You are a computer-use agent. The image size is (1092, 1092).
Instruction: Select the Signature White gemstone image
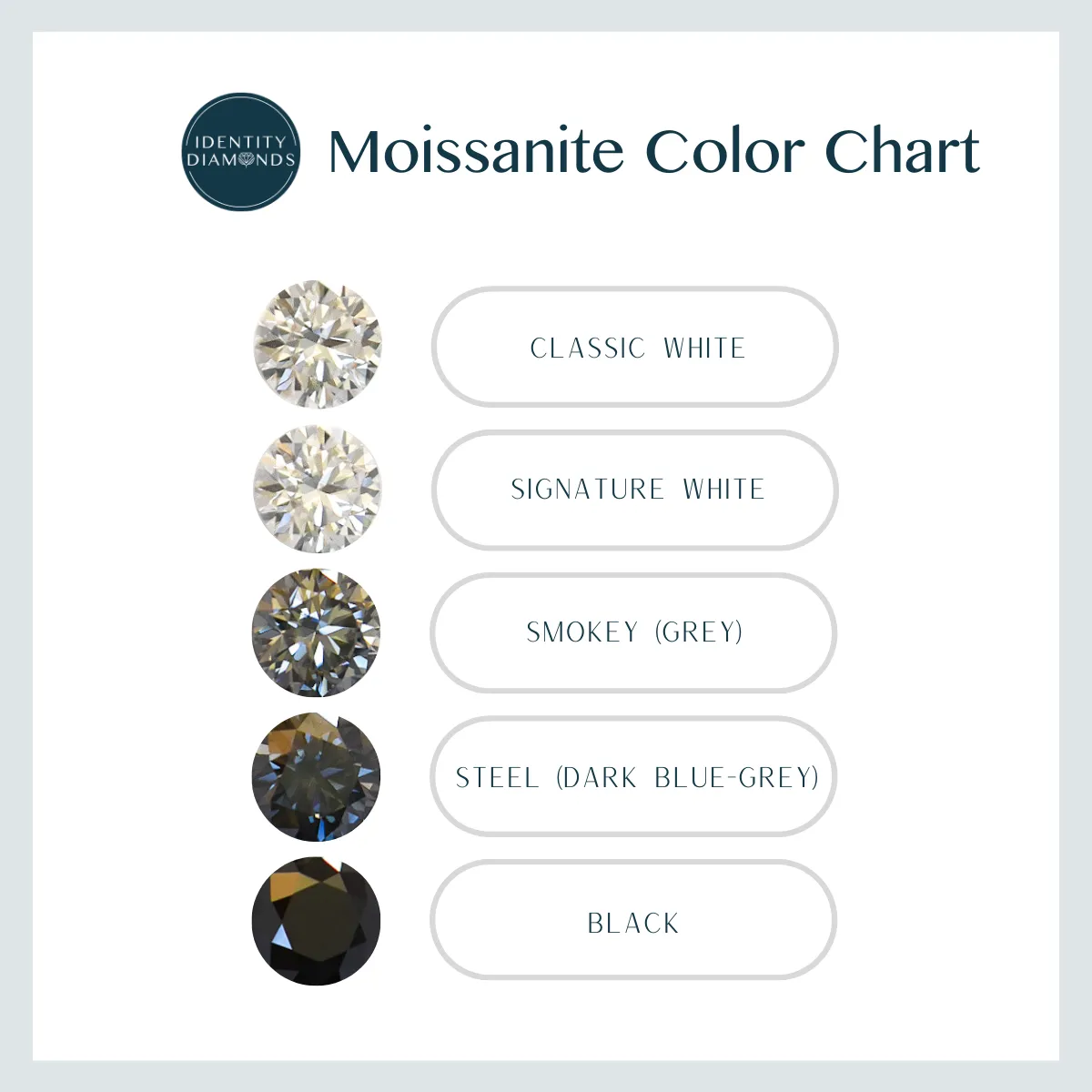[317, 489]
